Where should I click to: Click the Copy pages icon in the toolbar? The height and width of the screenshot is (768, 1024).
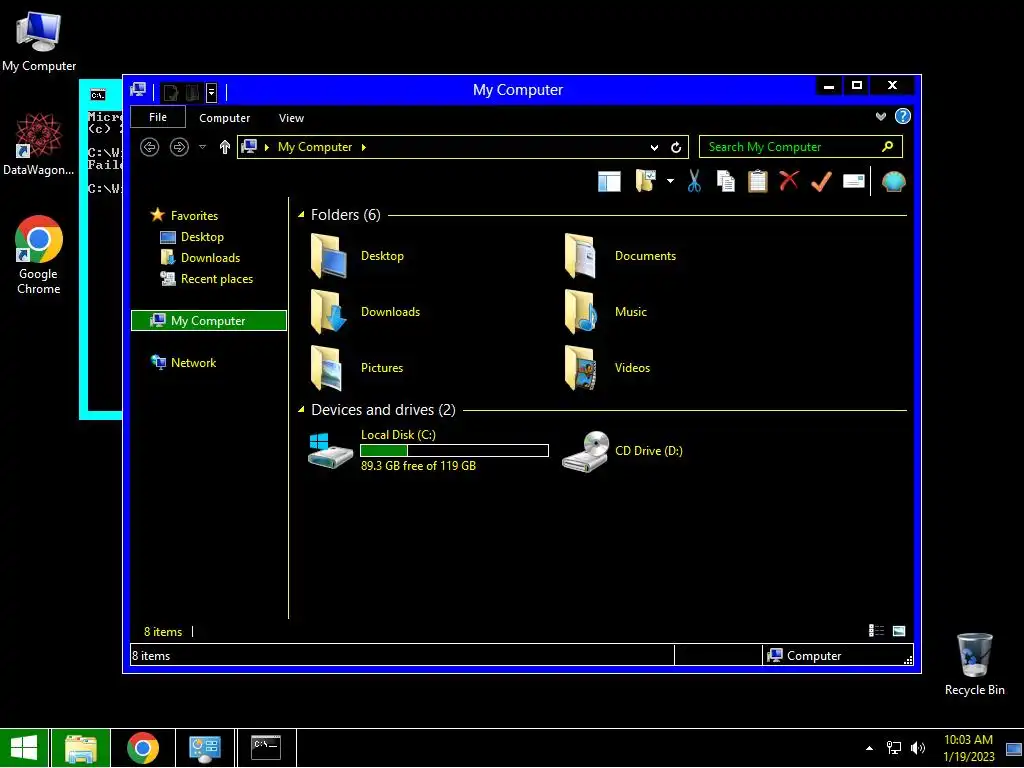[726, 181]
